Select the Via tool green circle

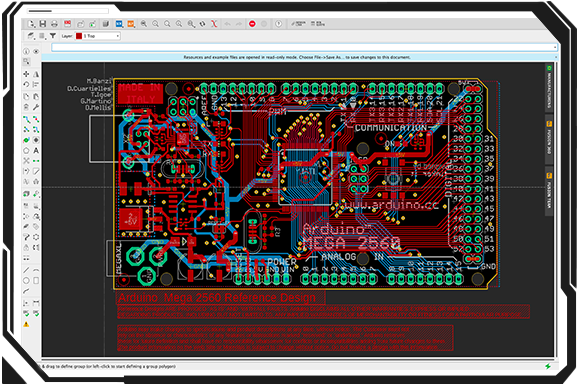pyautogui.click(x=26, y=140)
